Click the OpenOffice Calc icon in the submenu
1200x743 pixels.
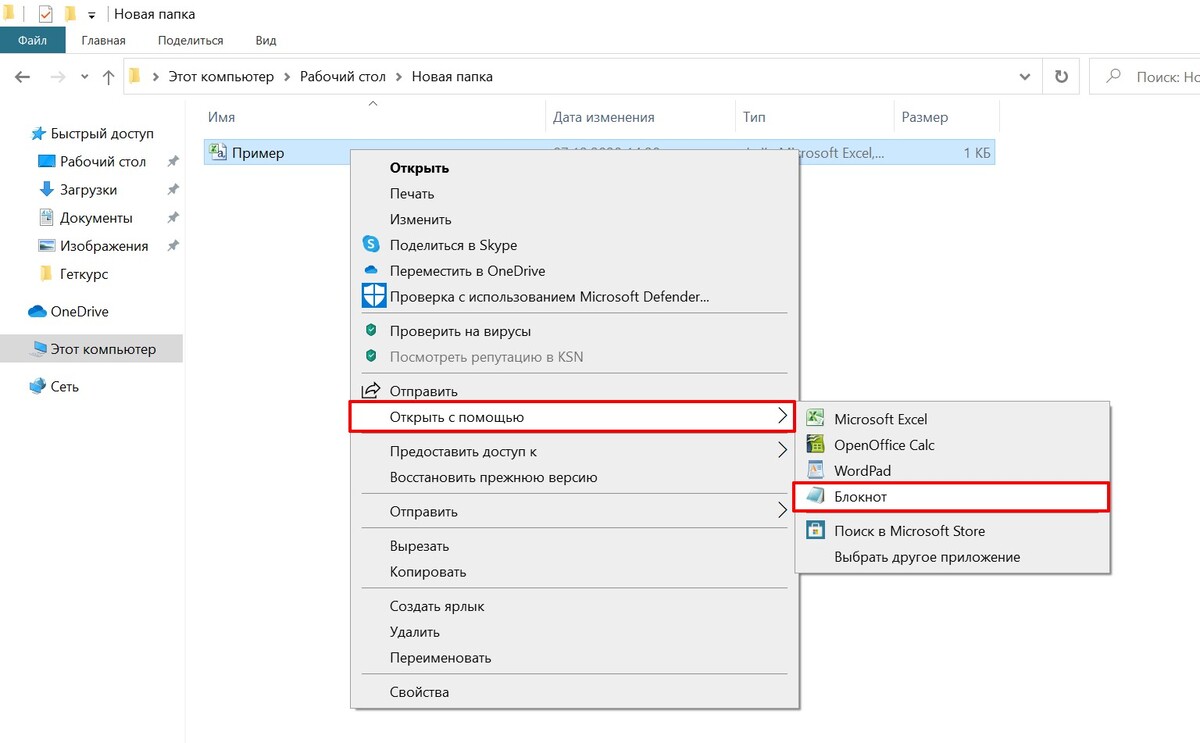(816, 444)
